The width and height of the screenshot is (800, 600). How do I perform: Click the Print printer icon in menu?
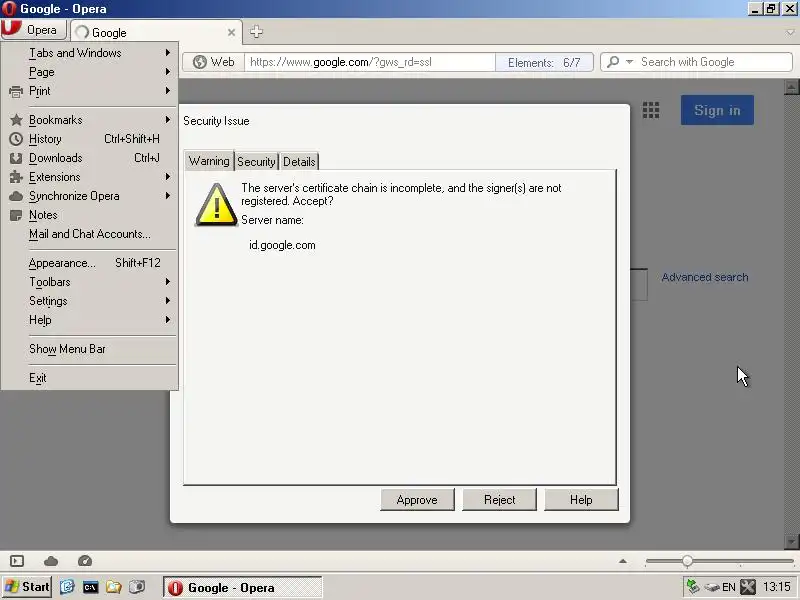pyautogui.click(x=16, y=91)
